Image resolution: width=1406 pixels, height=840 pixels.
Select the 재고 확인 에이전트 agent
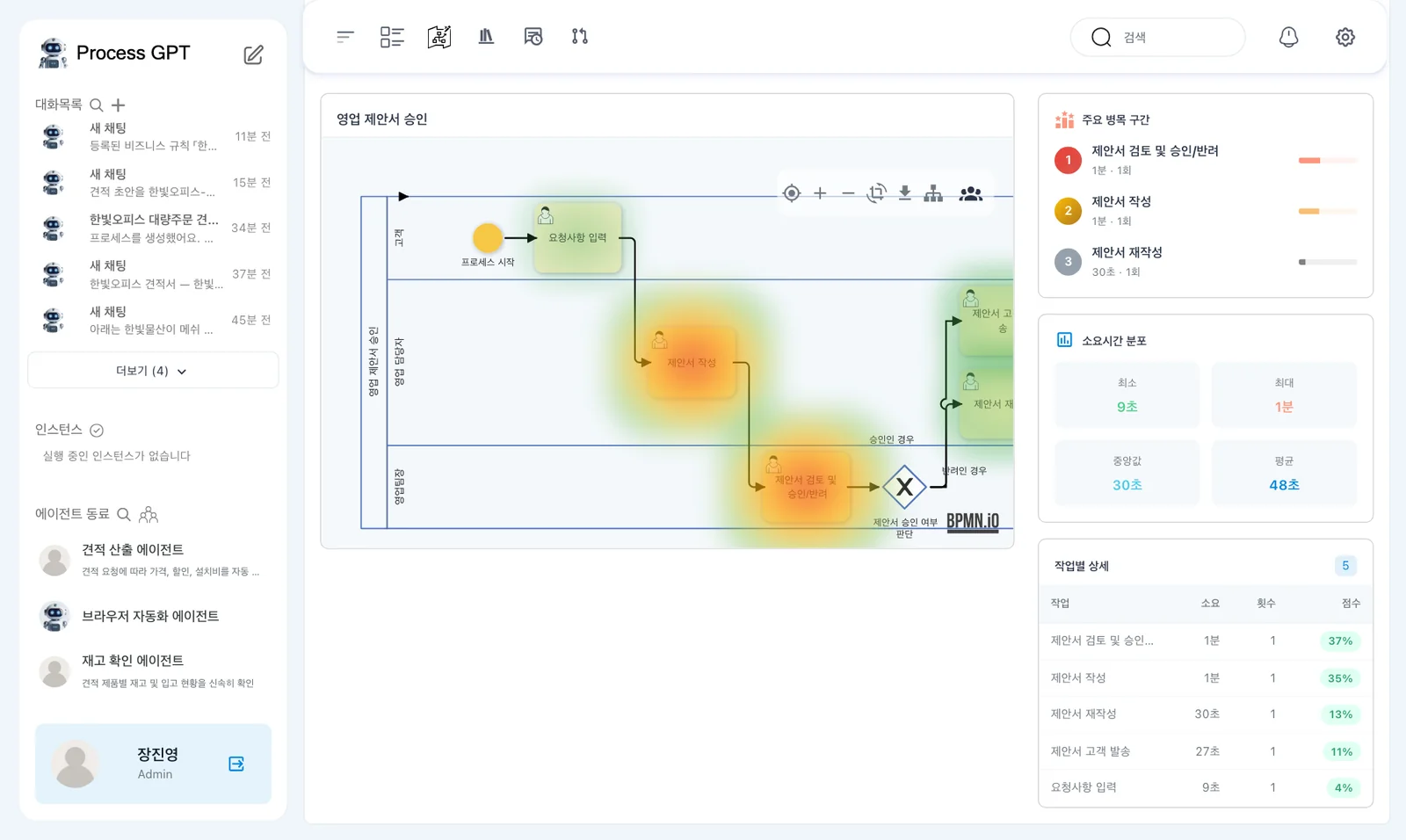tap(154, 671)
